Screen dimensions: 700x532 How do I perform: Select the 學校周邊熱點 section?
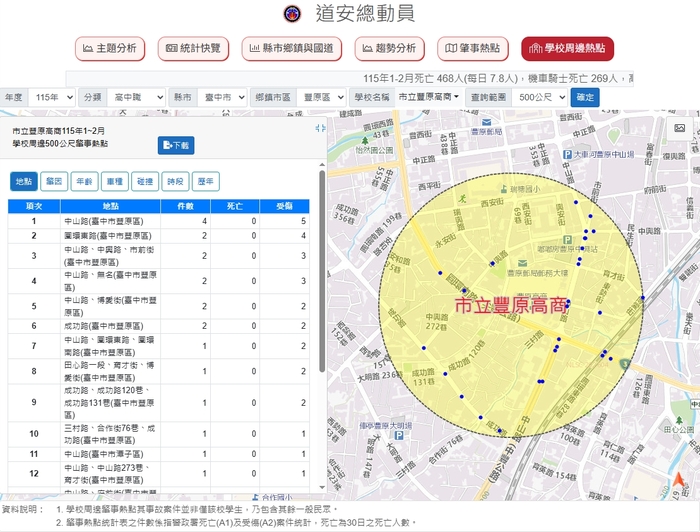[567, 48]
